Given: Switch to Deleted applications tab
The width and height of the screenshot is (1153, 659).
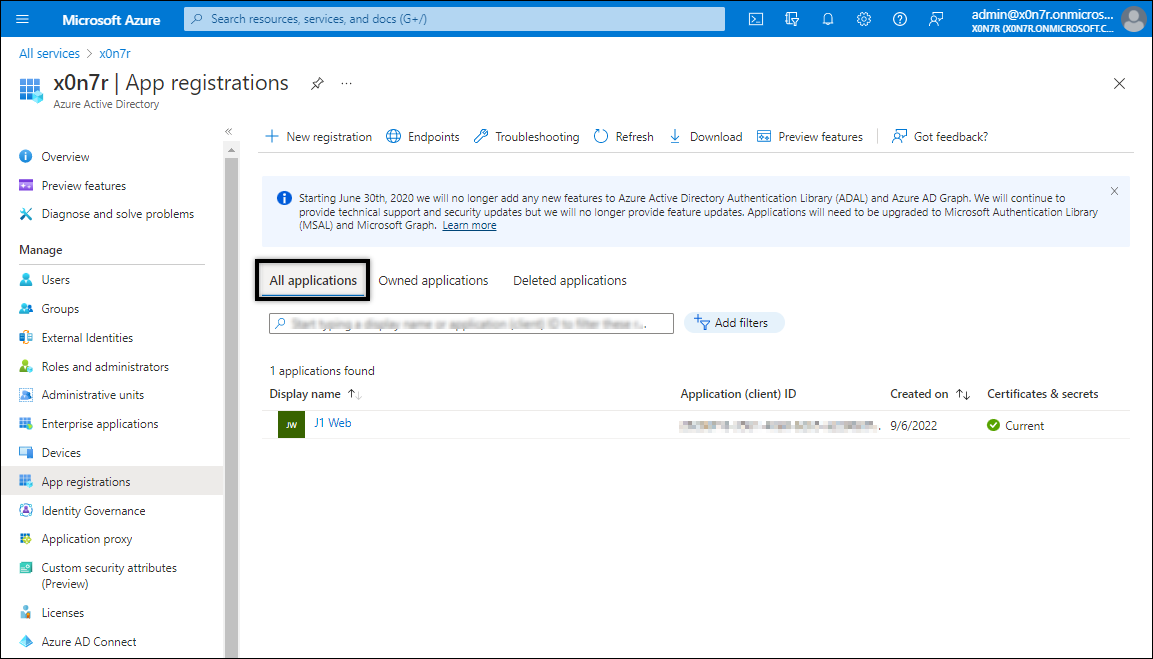Looking at the screenshot, I should point(570,281).
